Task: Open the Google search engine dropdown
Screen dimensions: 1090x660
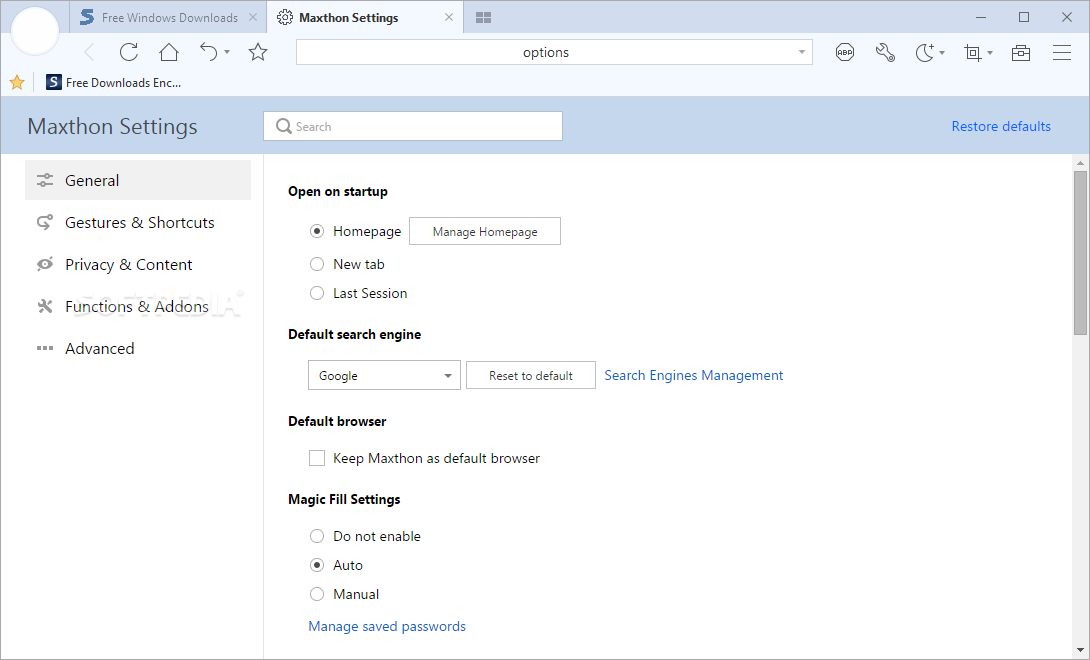Action: 384,376
